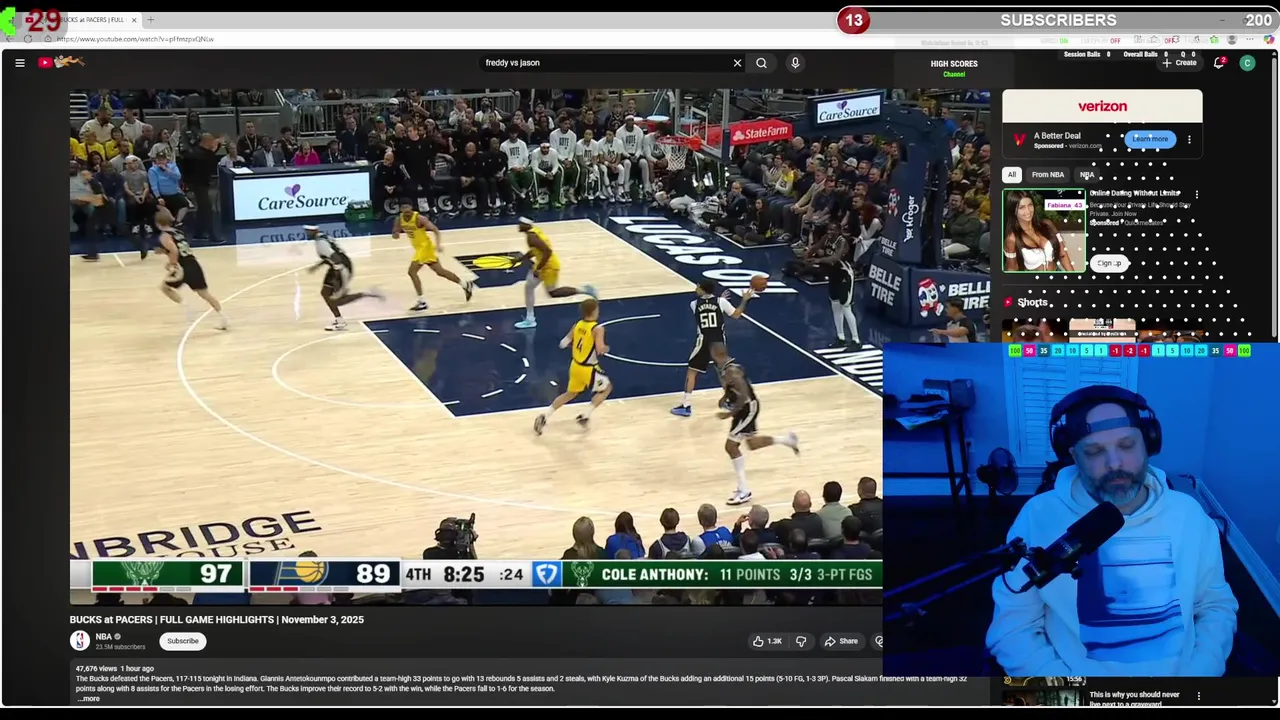Viewport: 1280px width, 720px height.
Task: Select the NBA filter chip
Action: 1087,175
